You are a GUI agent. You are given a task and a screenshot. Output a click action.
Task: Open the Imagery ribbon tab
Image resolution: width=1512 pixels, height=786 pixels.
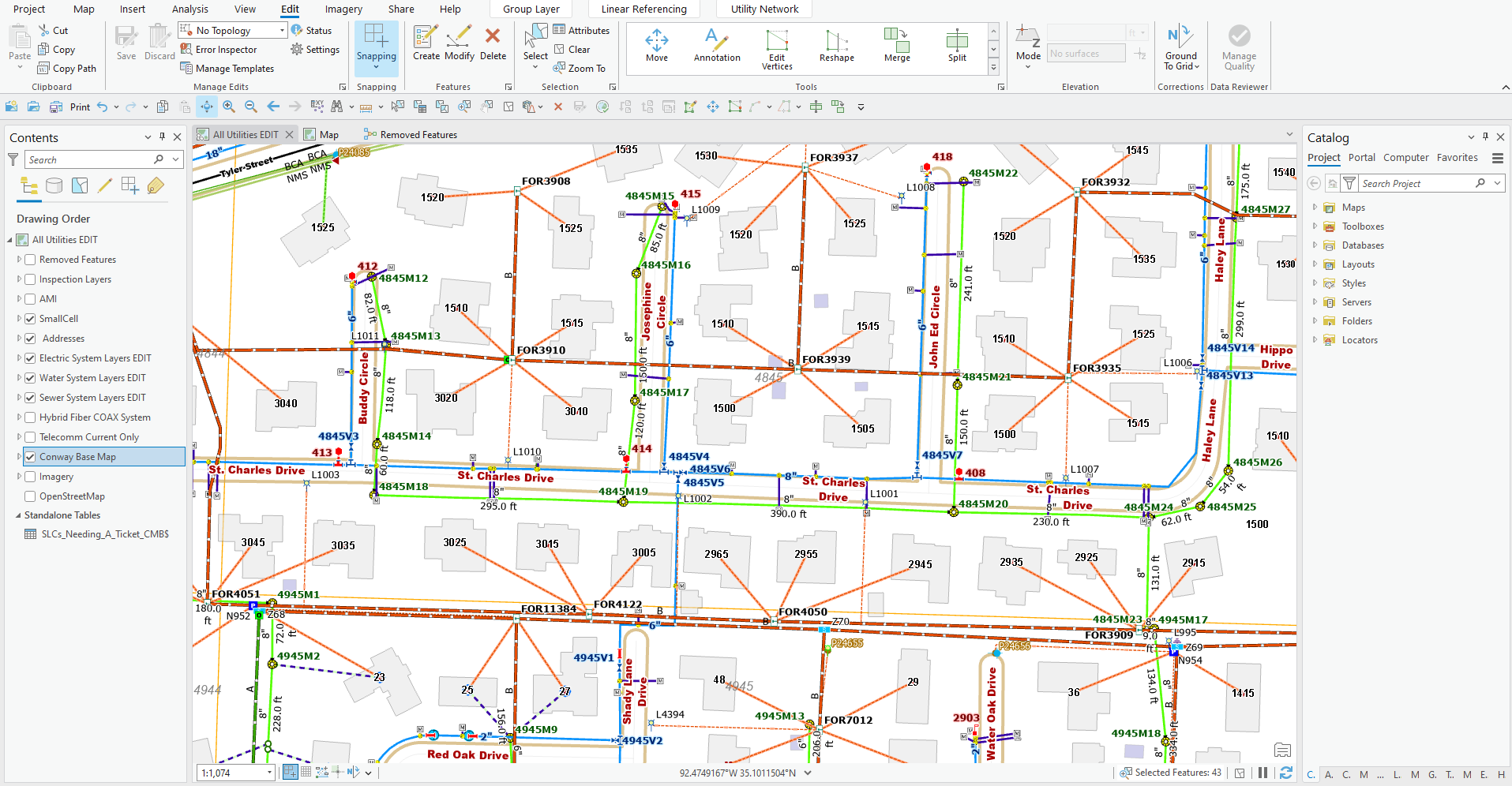(x=343, y=9)
